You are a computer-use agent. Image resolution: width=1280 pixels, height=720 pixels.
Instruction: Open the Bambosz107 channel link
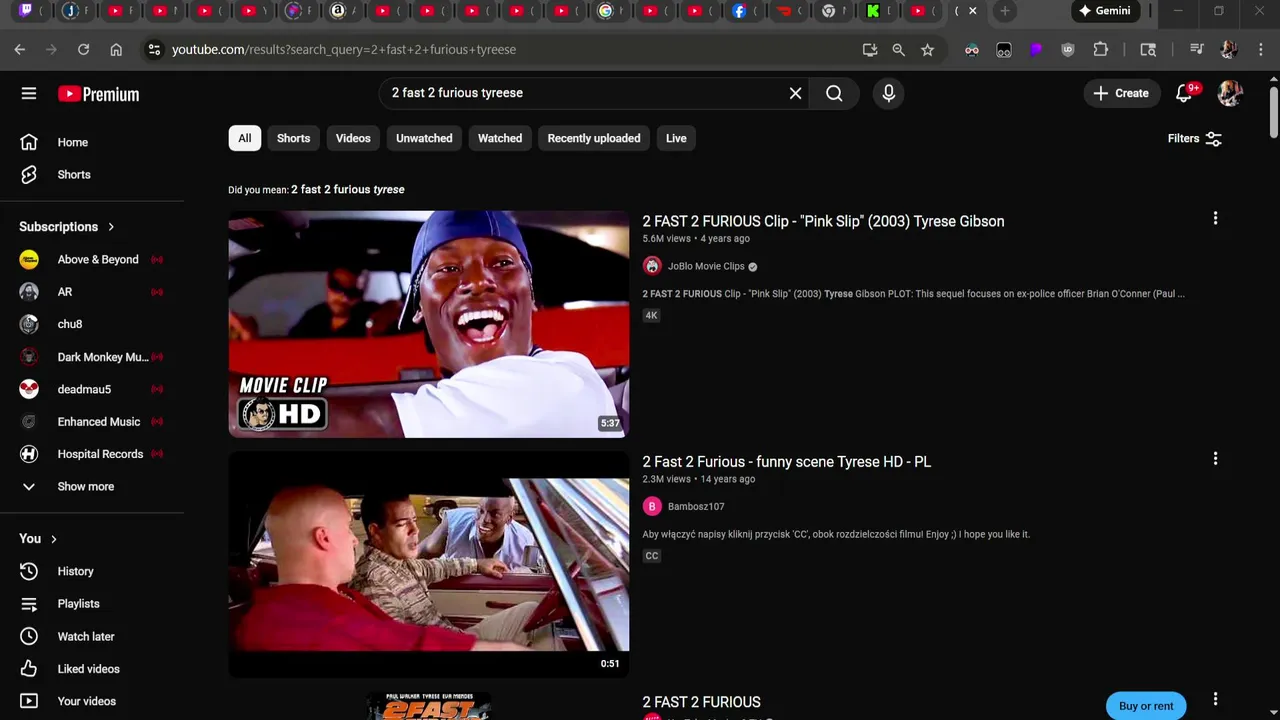click(696, 507)
